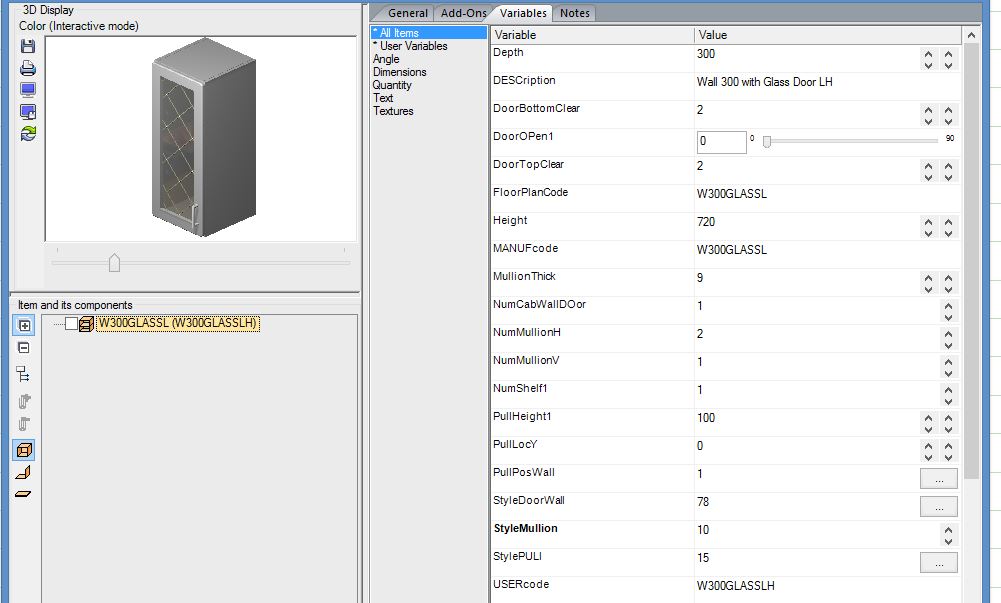Screen dimensions: 1001x603
Task: Click the printer icon beside the 3D view
Action: (x=28, y=69)
